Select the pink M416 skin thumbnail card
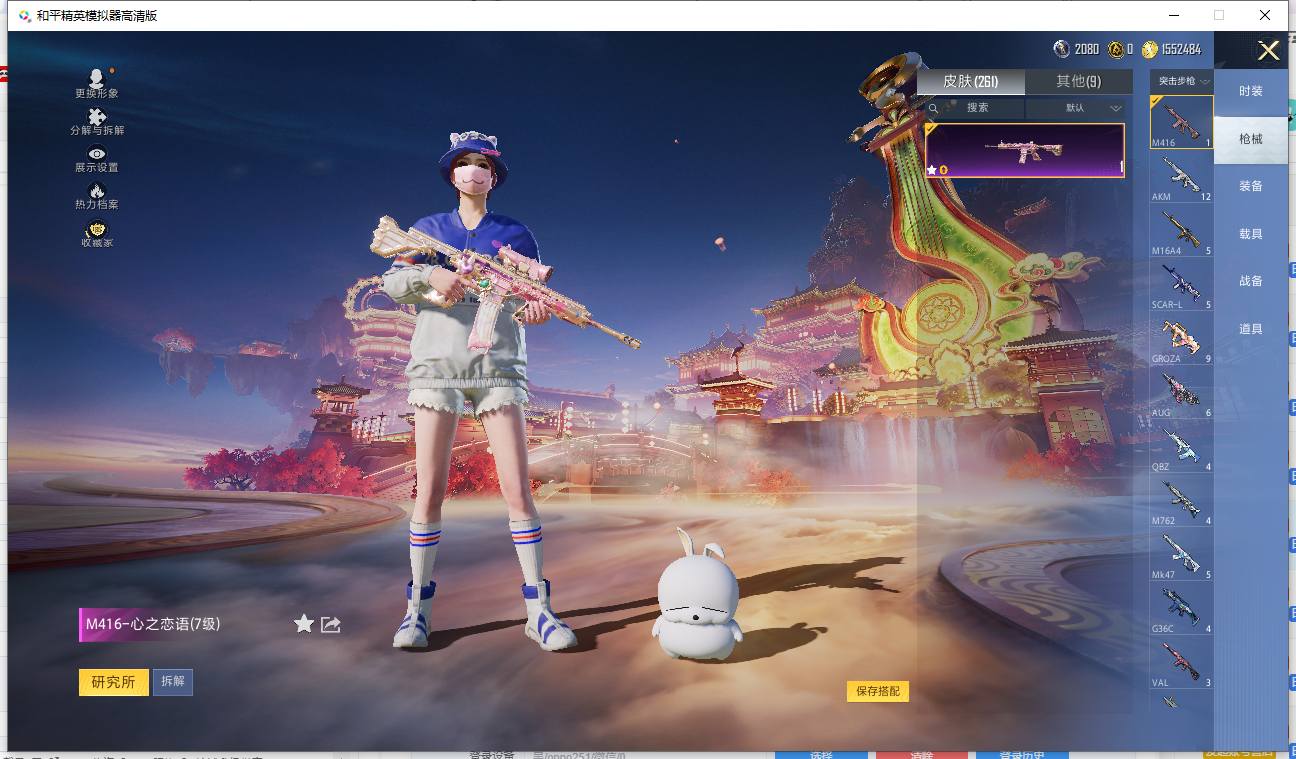1296x759 pixels. coord(1025,151)
